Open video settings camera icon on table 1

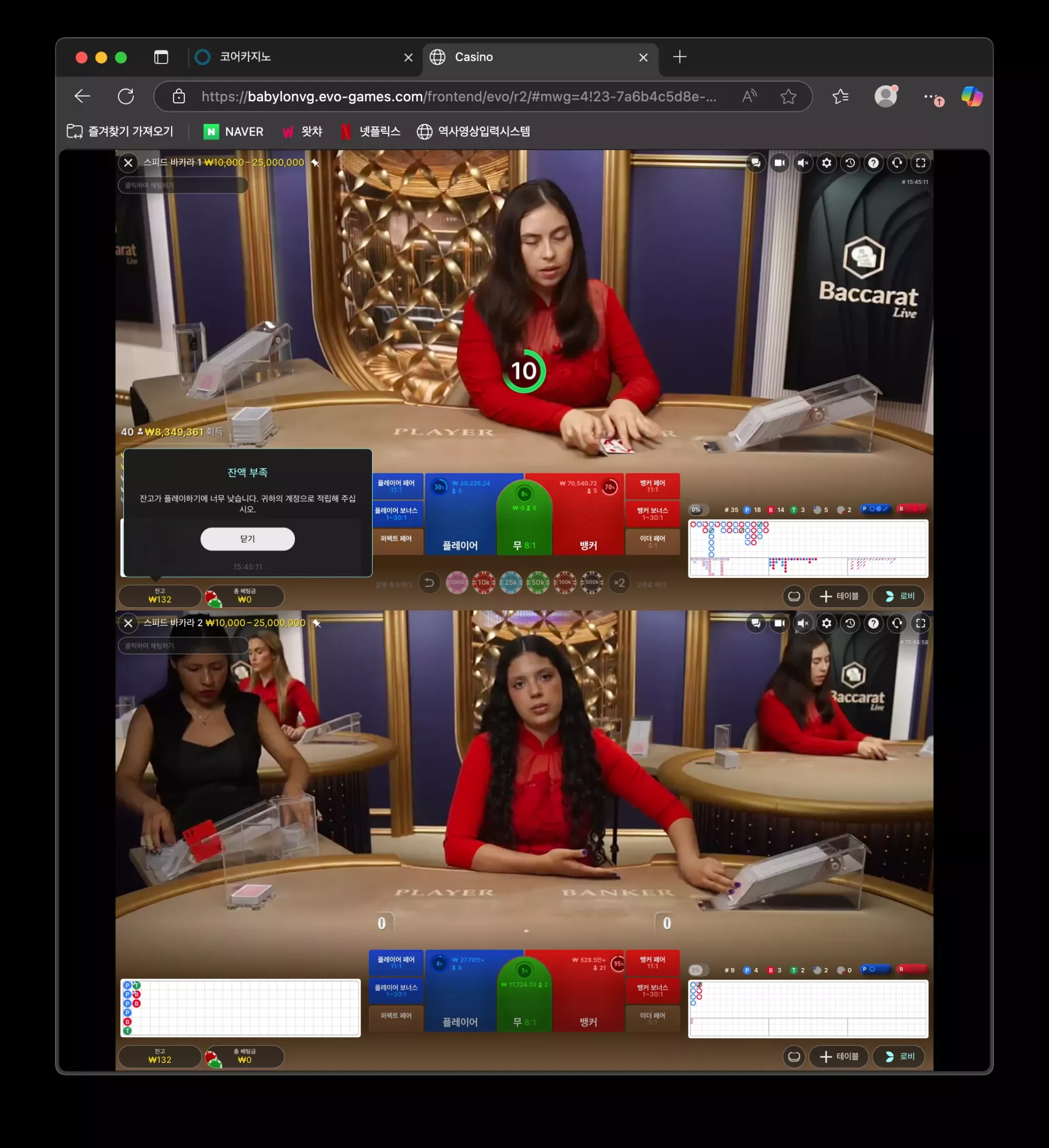pyautogui.click(x=779, y=163)
